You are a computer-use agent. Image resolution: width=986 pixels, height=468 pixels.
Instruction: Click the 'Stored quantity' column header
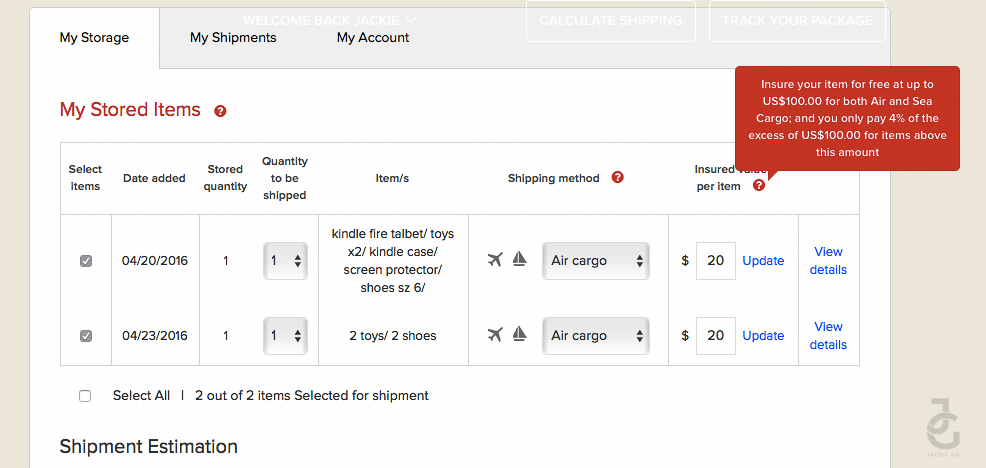click(225, 178)
